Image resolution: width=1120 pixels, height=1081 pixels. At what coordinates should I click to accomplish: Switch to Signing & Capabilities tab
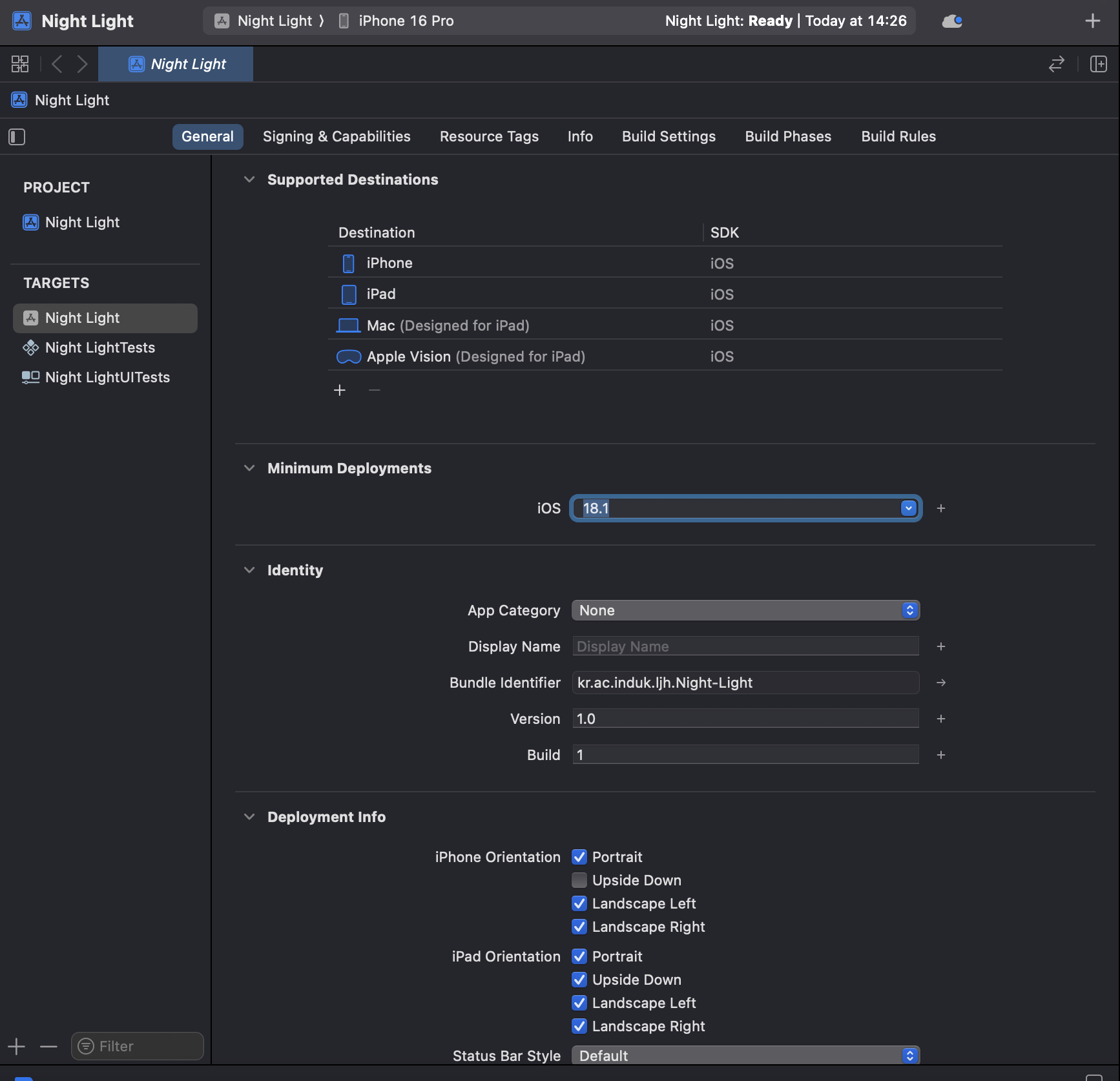point(337,137)
